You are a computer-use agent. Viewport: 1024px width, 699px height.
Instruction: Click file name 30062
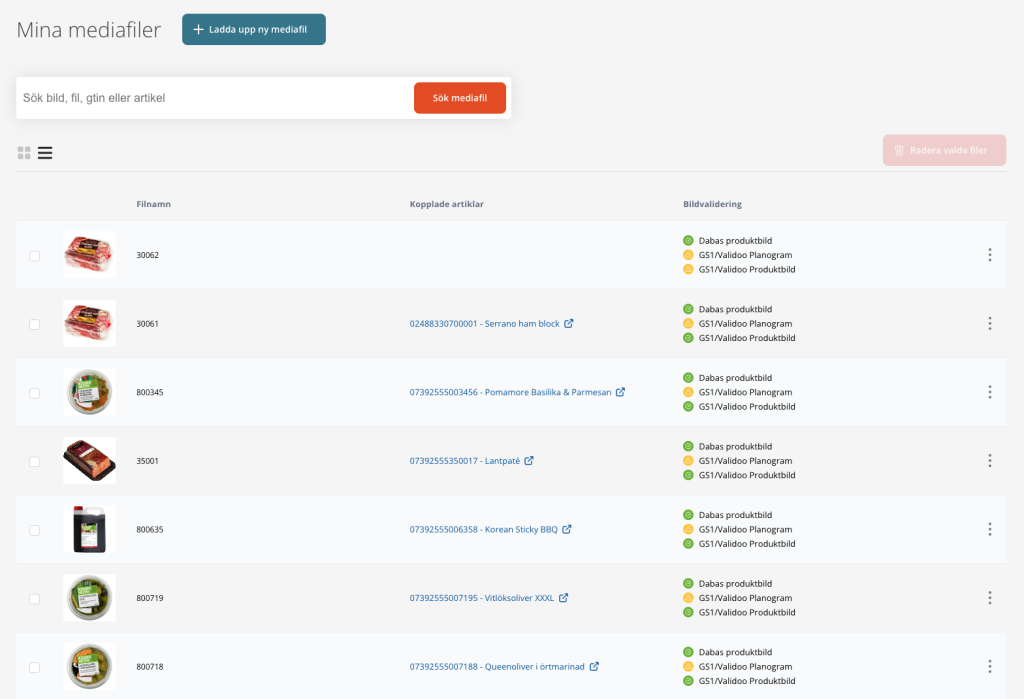[148, 255]
